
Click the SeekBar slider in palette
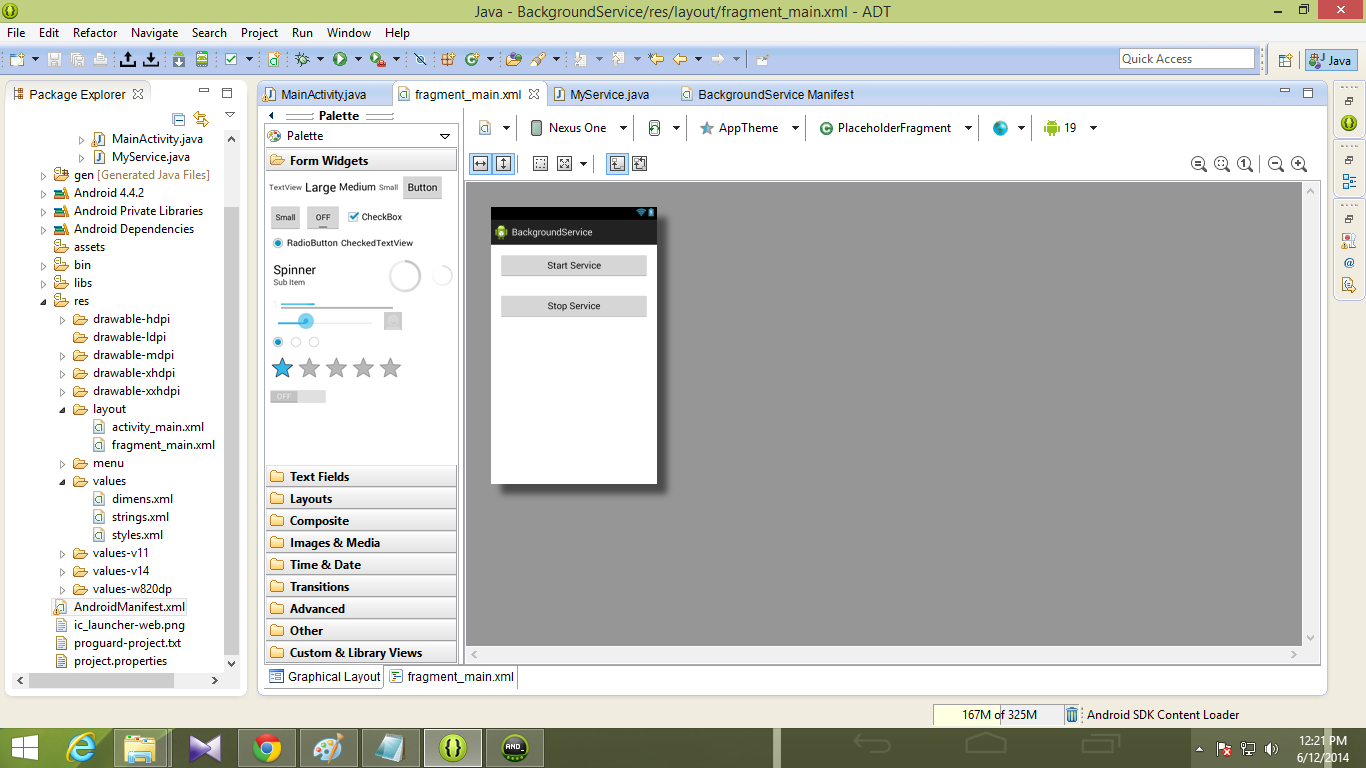(x=324, y=321)
